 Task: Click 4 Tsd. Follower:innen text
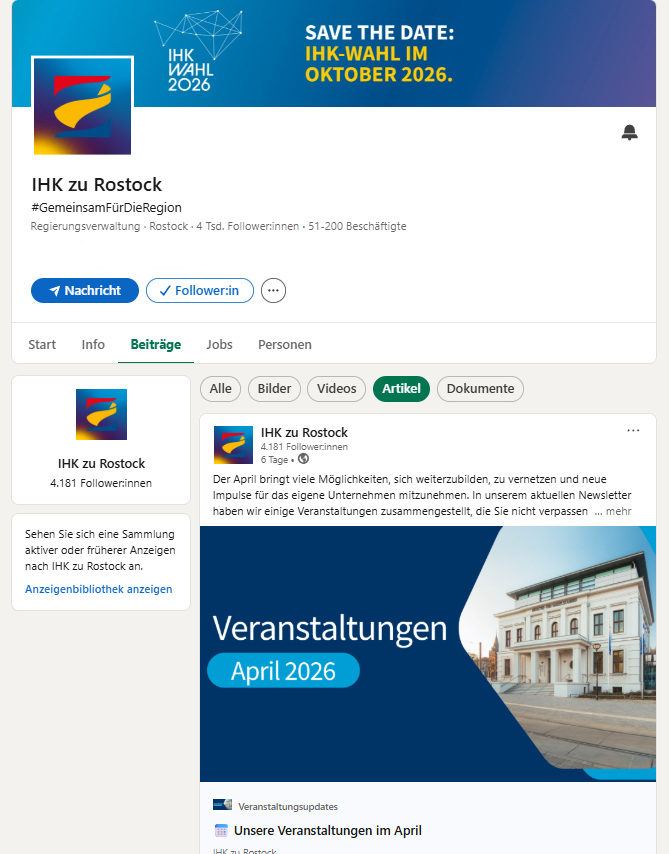coord(248,226)
